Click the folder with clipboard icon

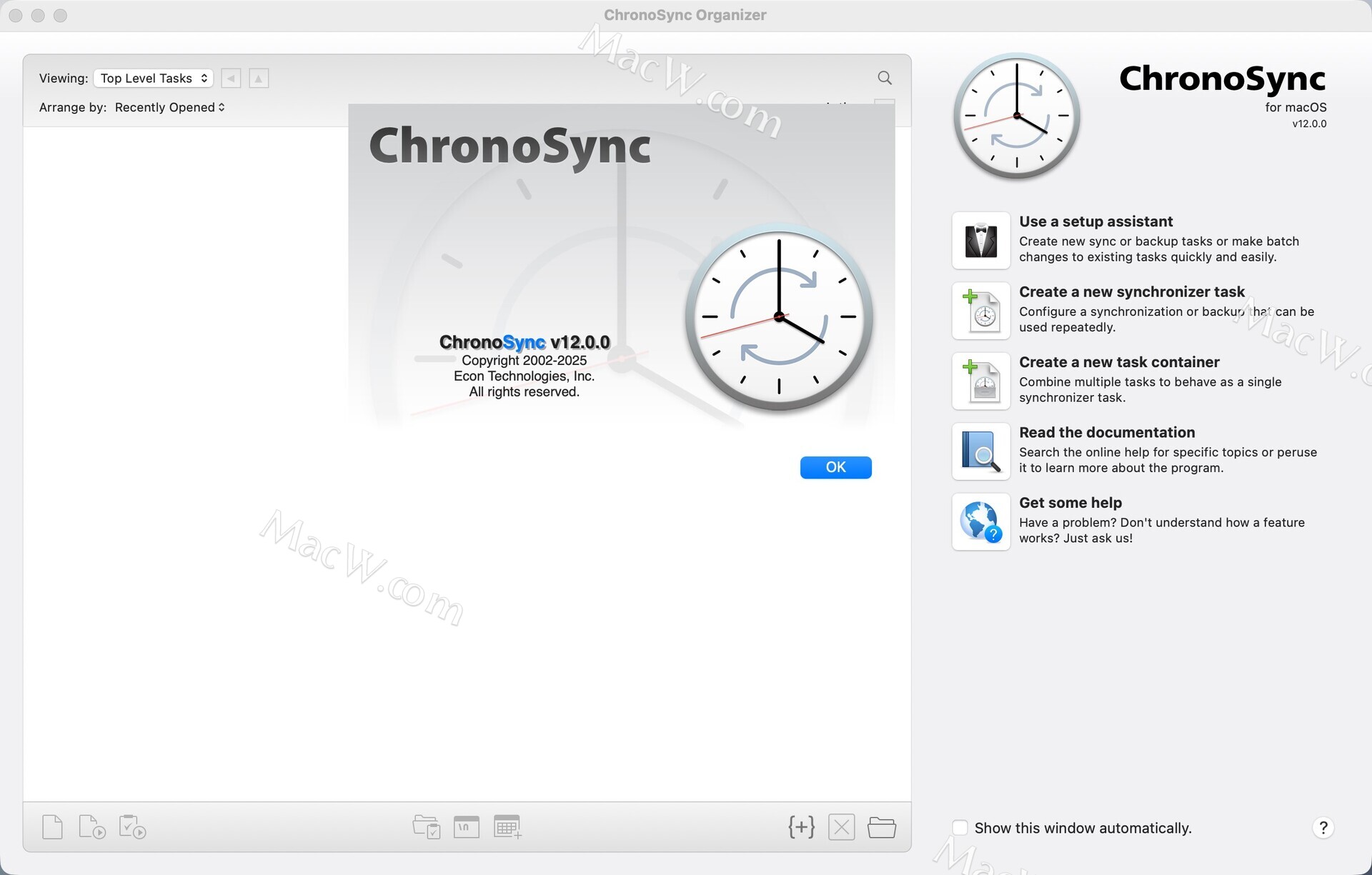pos(427,827)
